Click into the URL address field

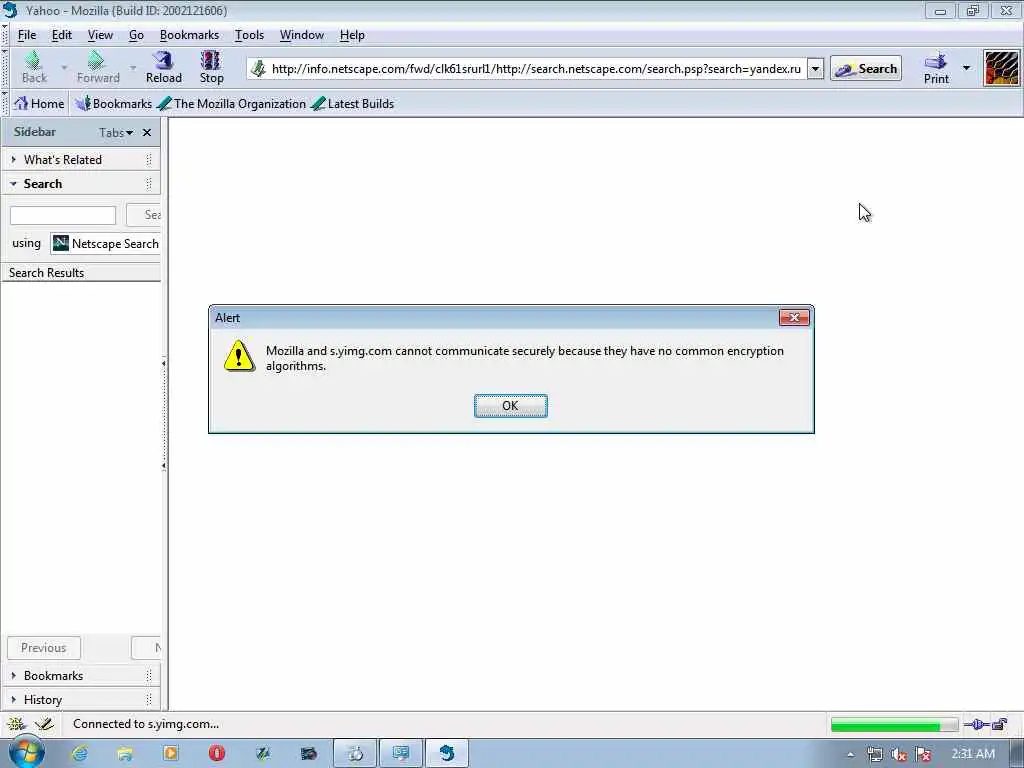point(536,69)
